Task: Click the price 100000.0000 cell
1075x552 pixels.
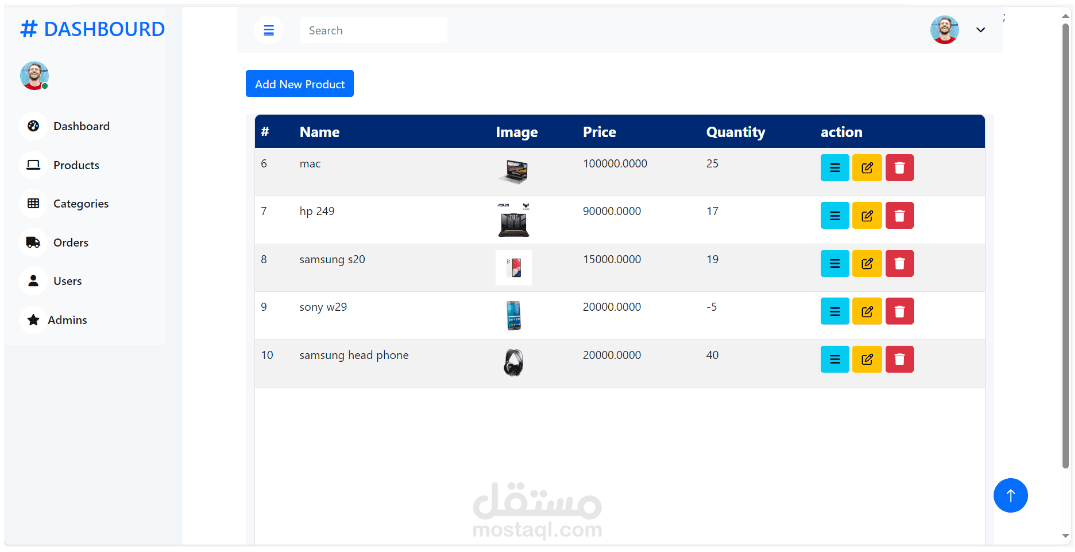Action: pos(615,163)
